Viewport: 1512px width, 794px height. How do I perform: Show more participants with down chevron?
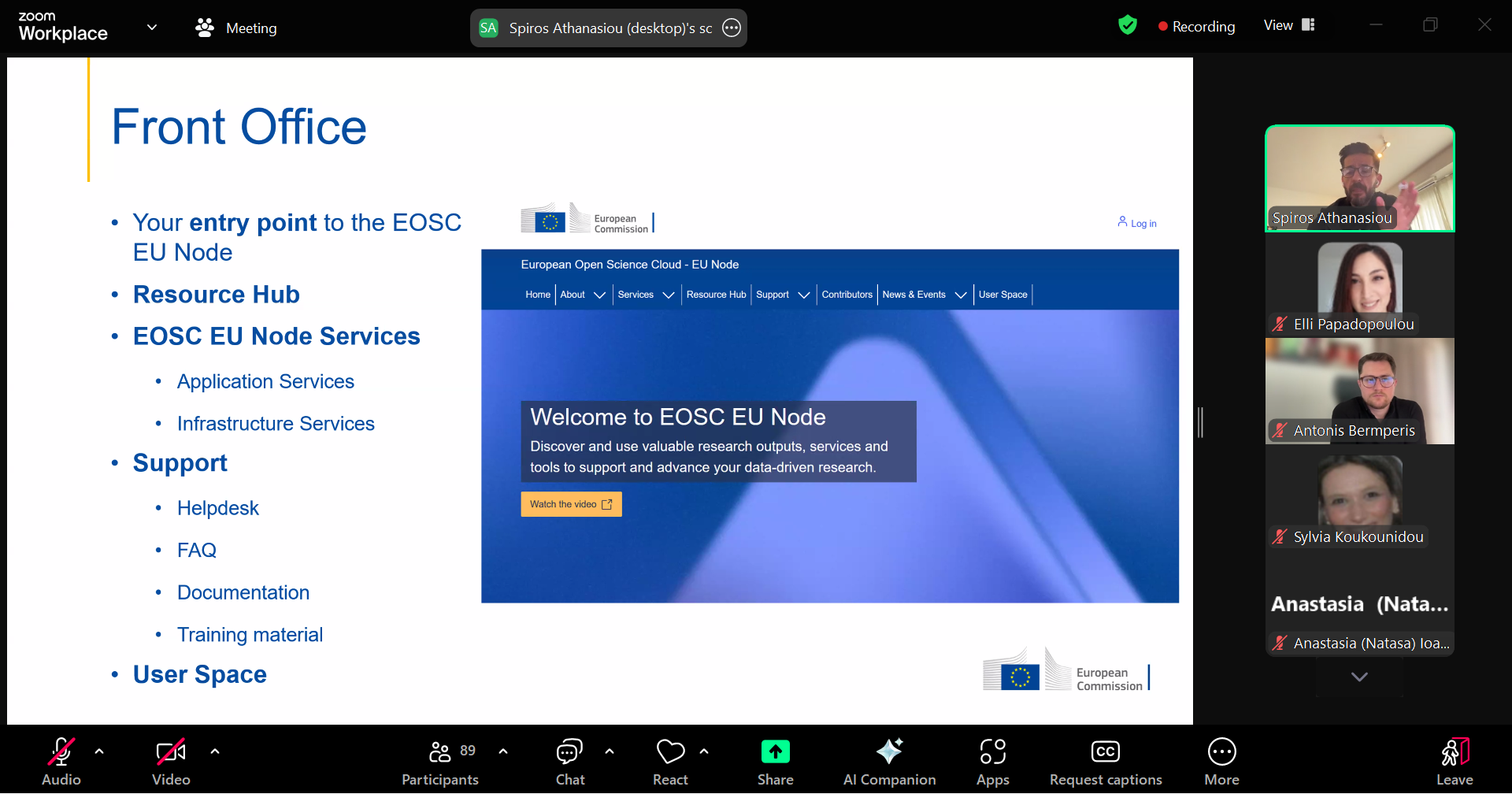(1359, 677)
